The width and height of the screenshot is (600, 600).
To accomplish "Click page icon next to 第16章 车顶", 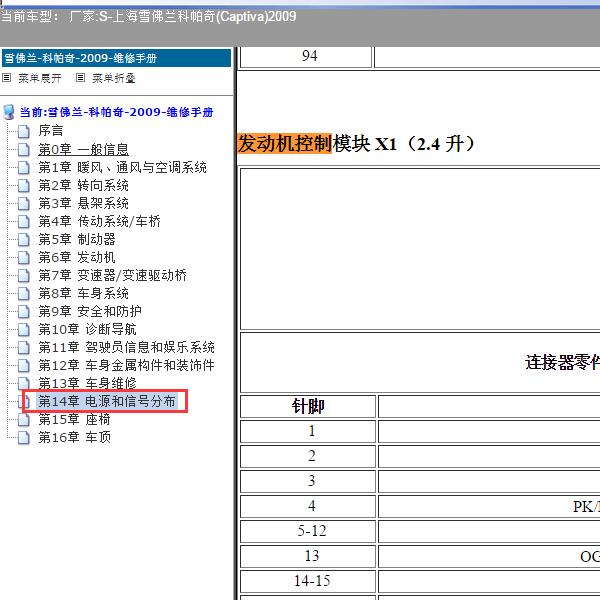I will coord(24,437).
